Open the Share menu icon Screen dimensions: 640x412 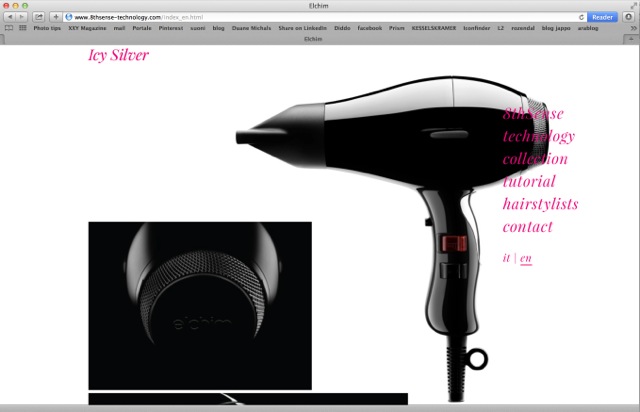pyautogui.click(x=38, y=17)
